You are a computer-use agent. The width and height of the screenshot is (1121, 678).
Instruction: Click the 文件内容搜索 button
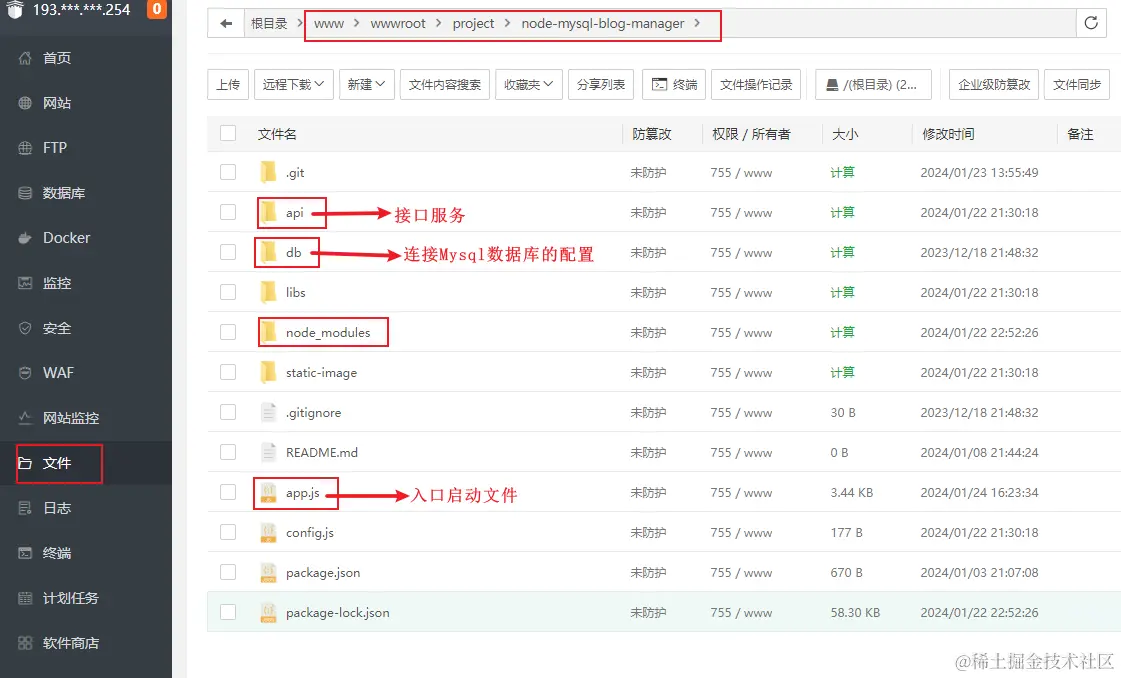click(445, 84)
